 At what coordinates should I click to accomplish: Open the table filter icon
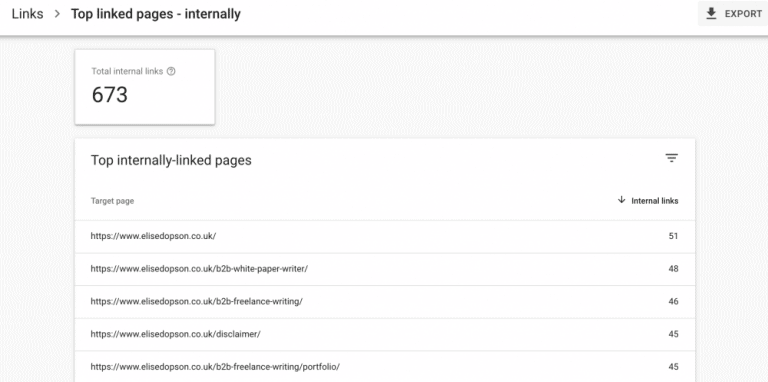(x=672, y=158)
